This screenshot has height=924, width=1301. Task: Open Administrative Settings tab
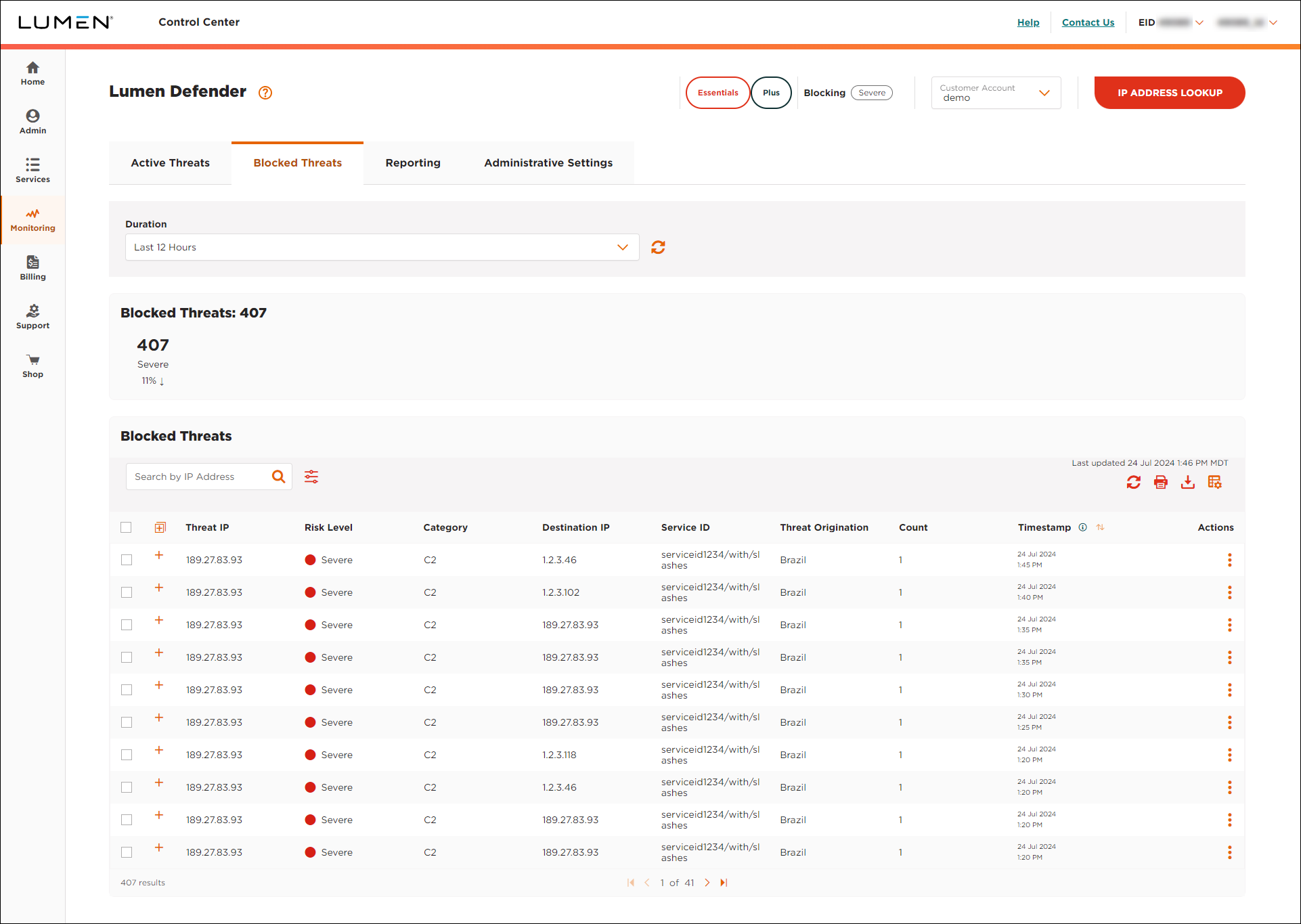[x=548, y=163]
